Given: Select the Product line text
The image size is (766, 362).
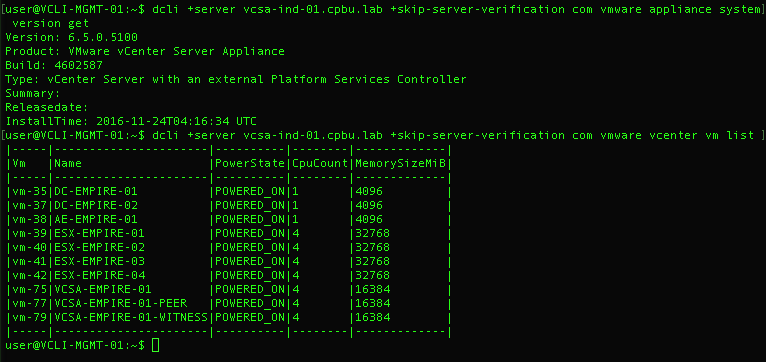Looking at the screenshot, I should coord(145,51).
